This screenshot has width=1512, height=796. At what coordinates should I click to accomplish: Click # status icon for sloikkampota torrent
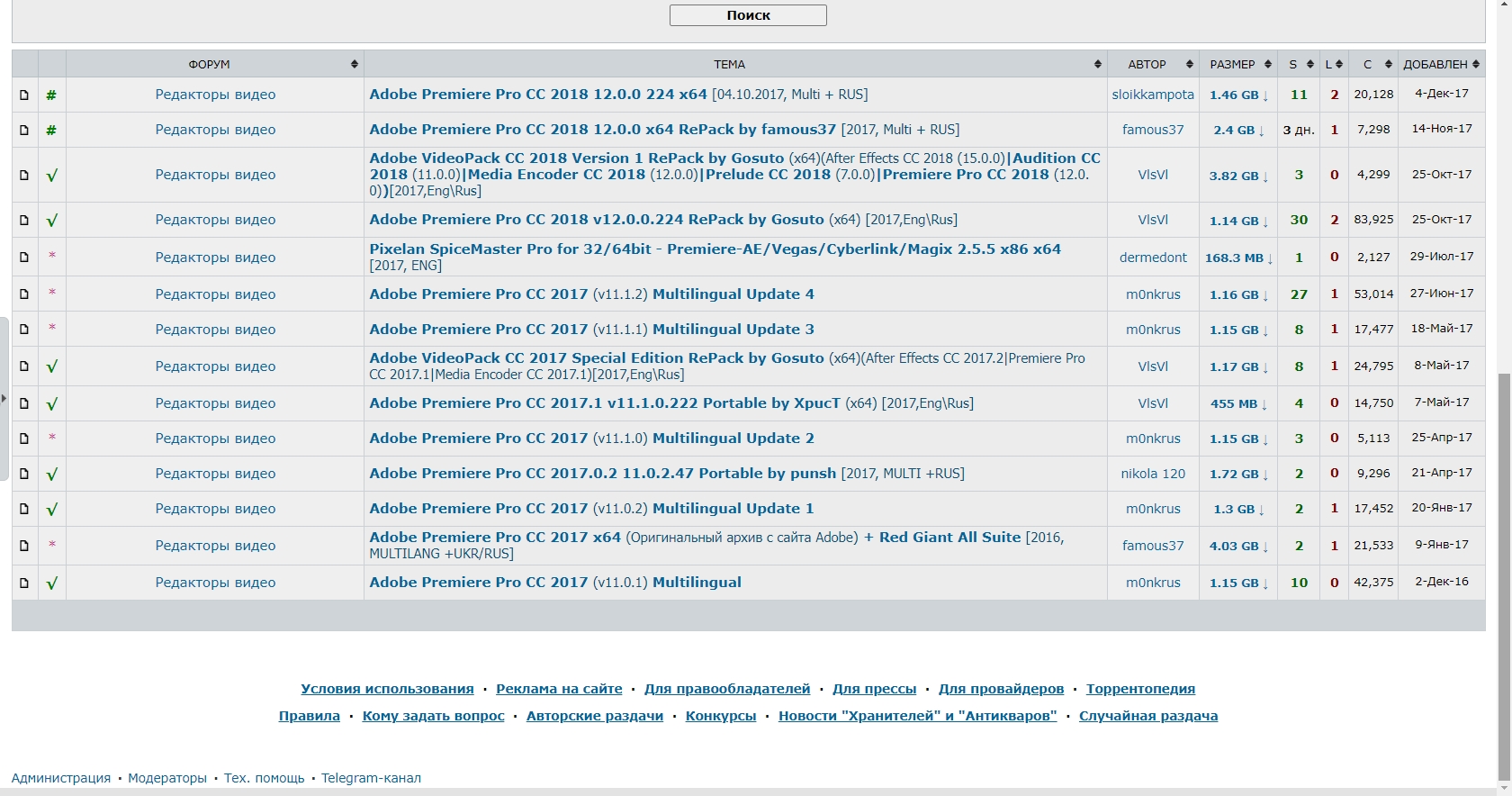tap(51, 95)
